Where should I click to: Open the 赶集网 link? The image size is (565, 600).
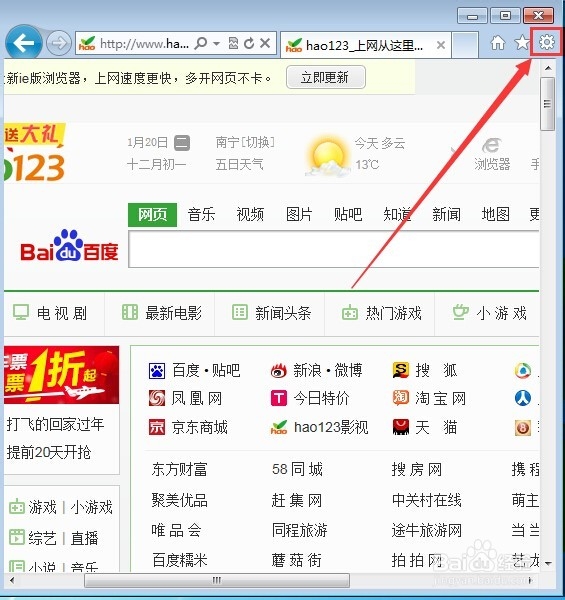click(x=297, y=500)
